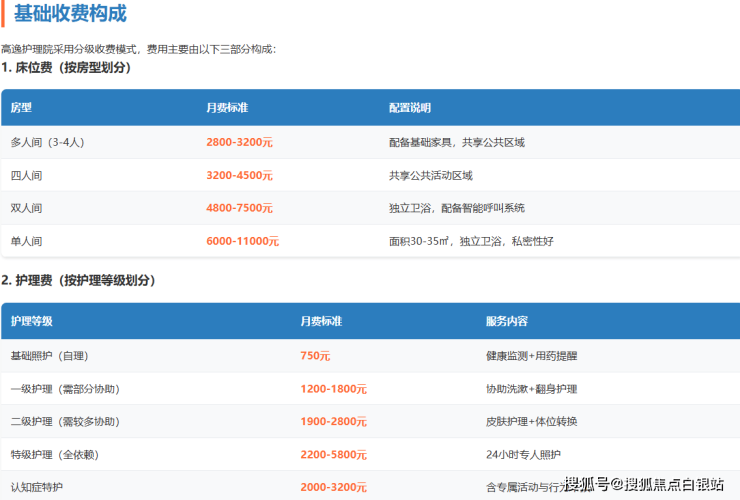
Task: Select 二级护理（需较多协助） row label
Action: coord(65,421)
